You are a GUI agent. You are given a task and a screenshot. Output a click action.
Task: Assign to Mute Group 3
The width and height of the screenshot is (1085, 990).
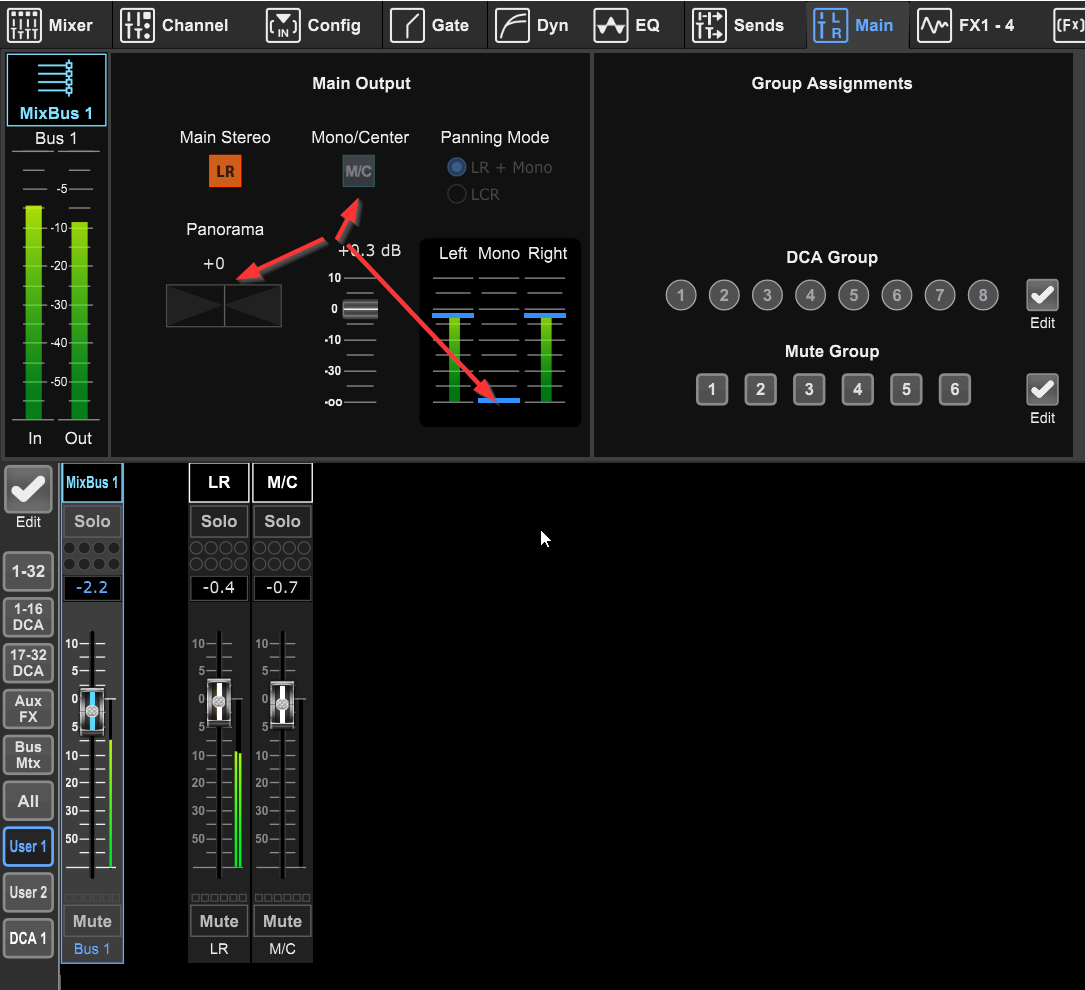pos(809,389)
